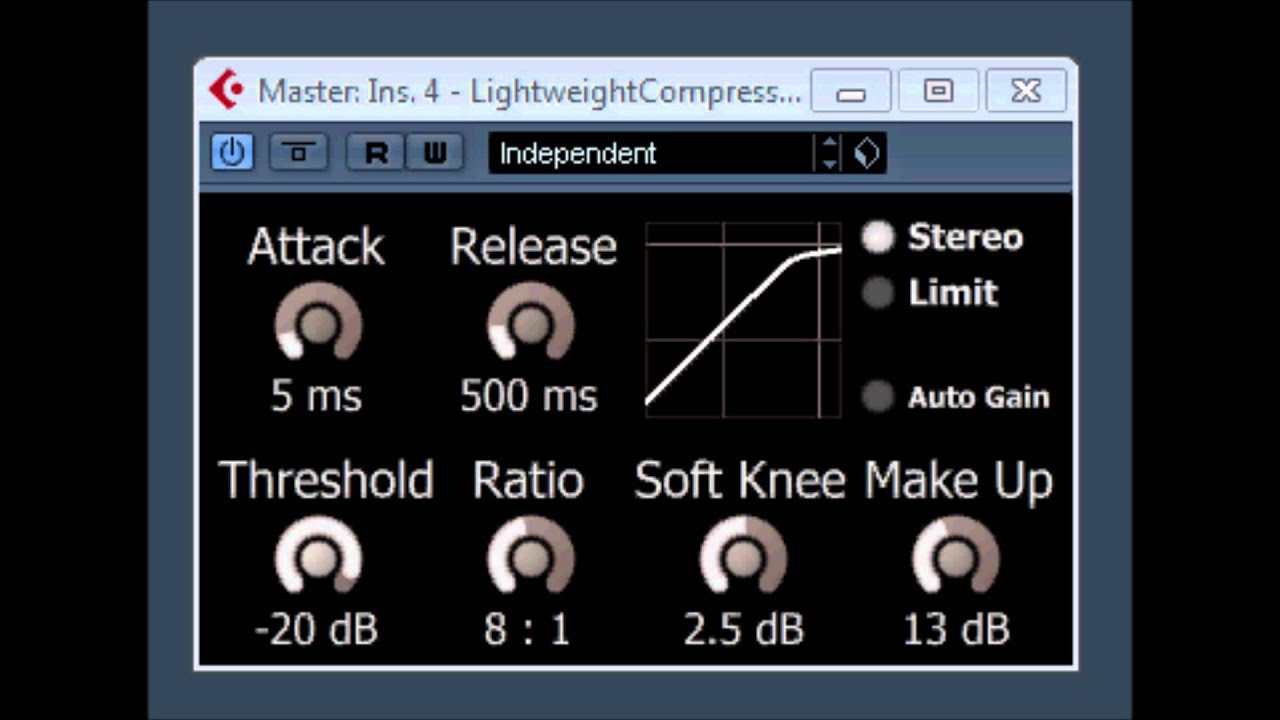Click the 5 ms attack value
Screen dimensions: 1280x720
(x=316, y=397)
